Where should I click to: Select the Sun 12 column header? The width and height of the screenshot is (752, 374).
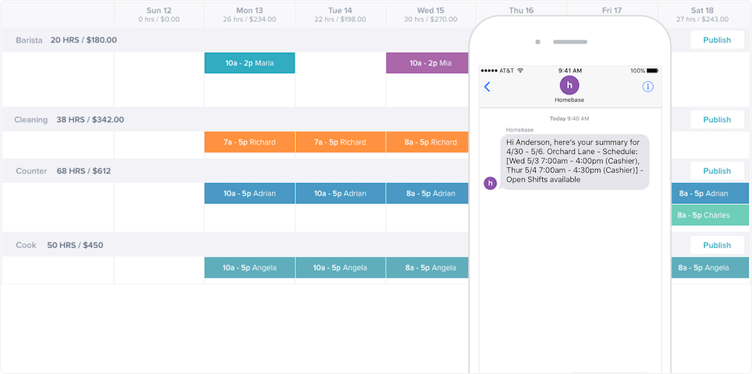(159, 14)
